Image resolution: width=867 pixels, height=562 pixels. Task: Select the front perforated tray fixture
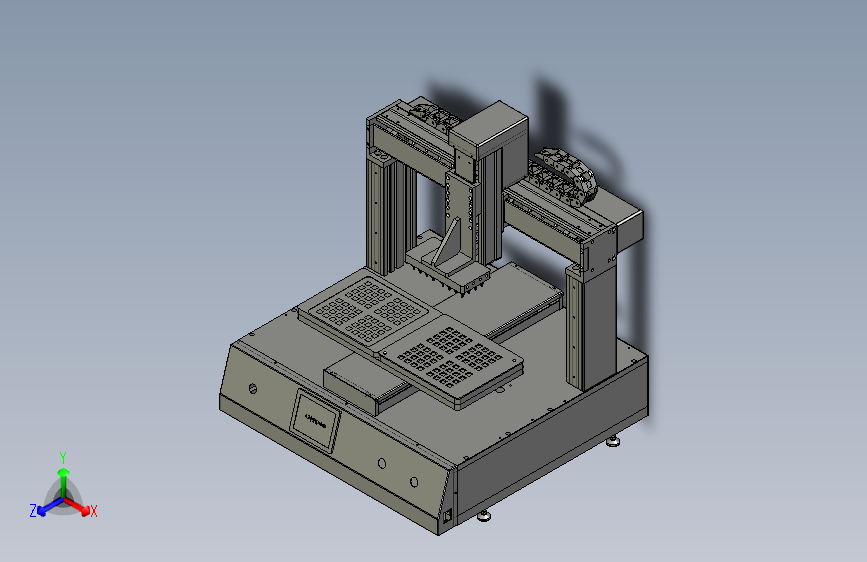[x=451, y=363]
